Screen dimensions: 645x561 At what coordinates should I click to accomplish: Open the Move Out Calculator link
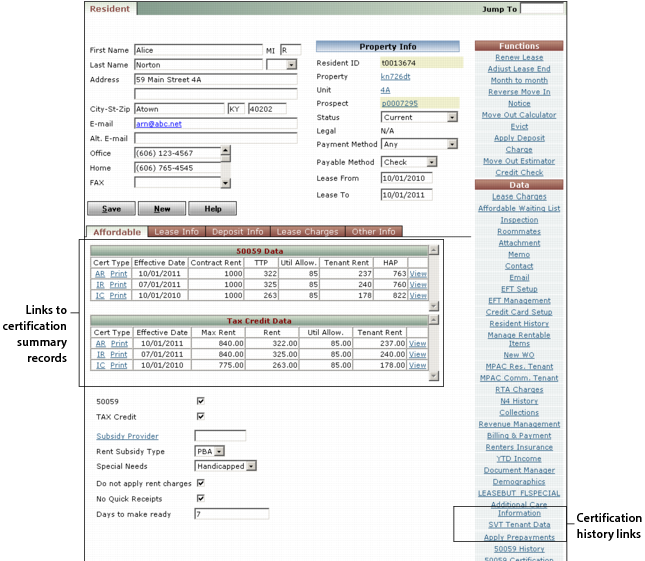[518, 115]
